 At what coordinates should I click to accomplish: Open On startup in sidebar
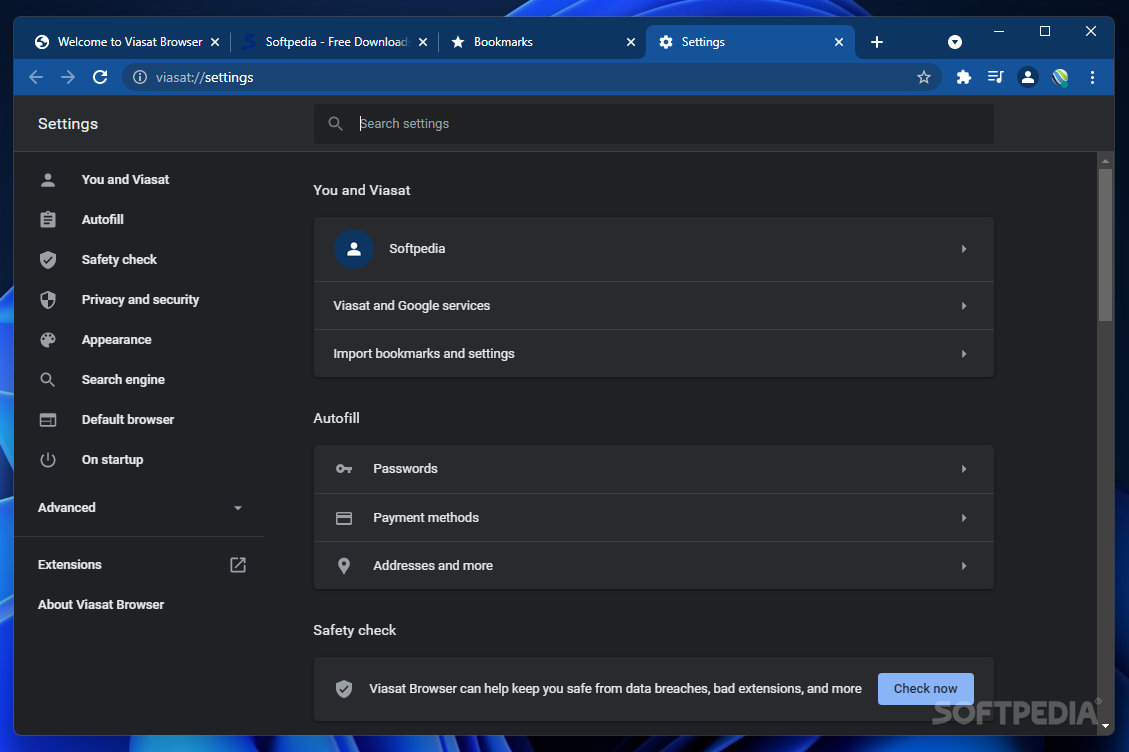coord(112,460)
